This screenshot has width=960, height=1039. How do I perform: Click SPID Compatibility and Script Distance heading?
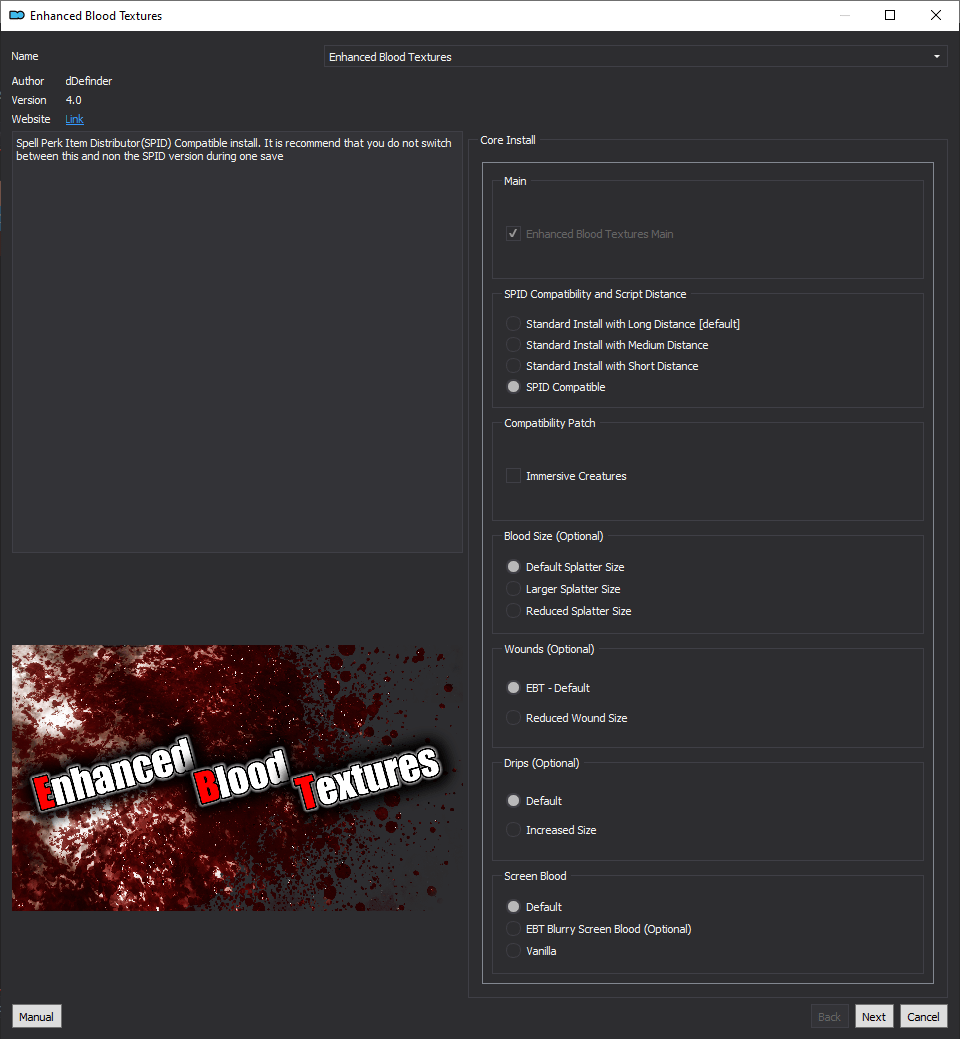595,294
